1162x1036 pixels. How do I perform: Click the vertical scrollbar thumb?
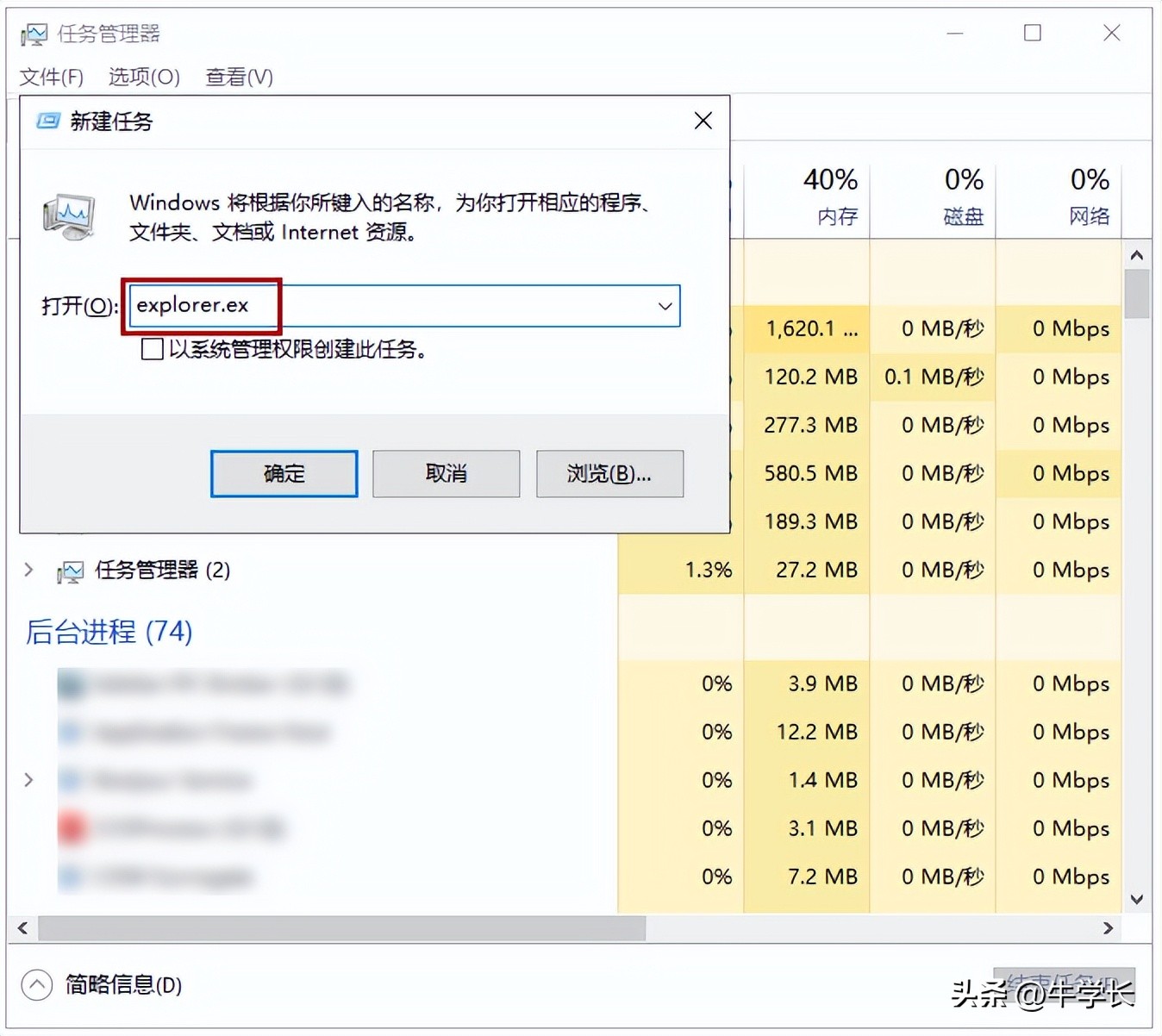point(1136,294)
